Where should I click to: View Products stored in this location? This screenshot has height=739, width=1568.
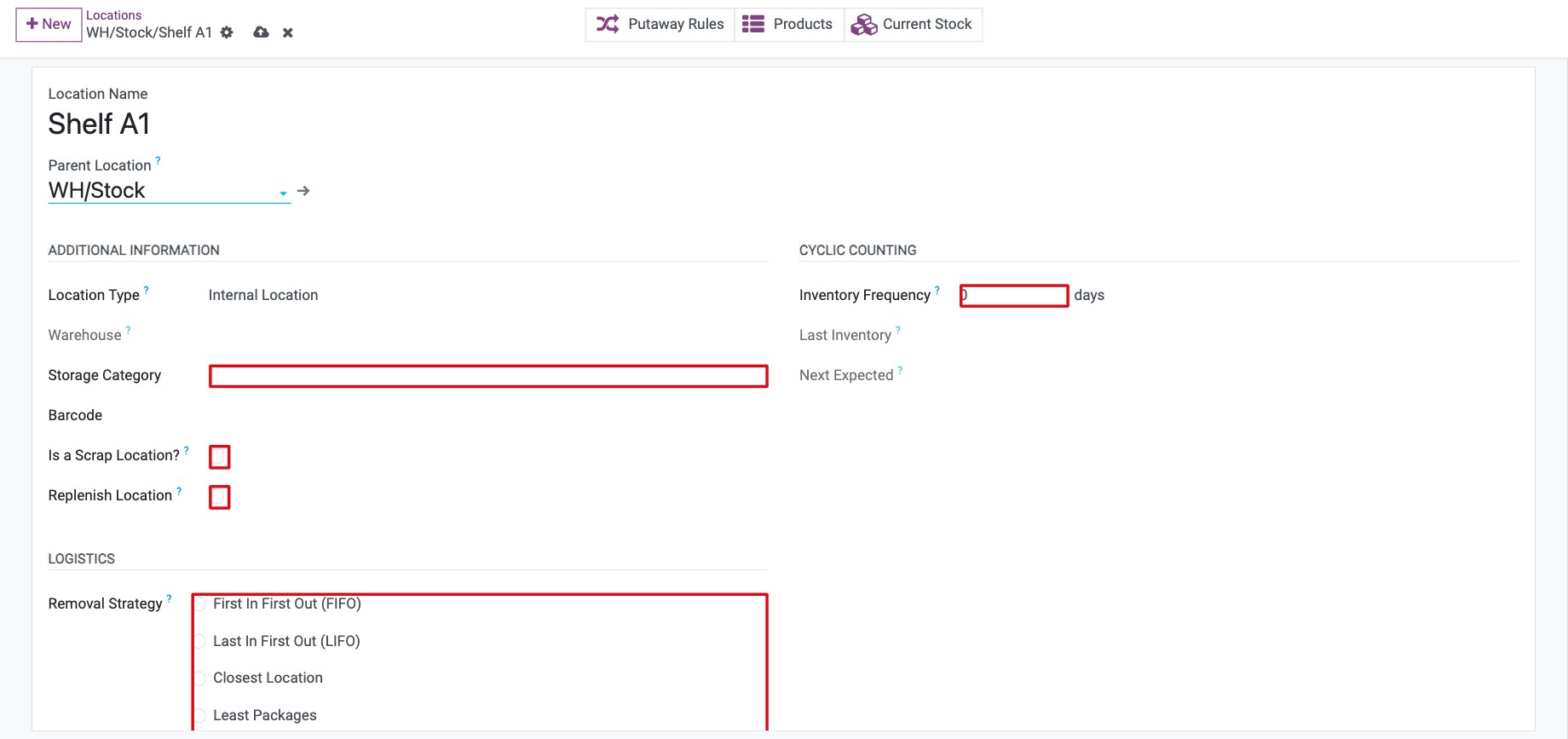[x=789, y=24]
